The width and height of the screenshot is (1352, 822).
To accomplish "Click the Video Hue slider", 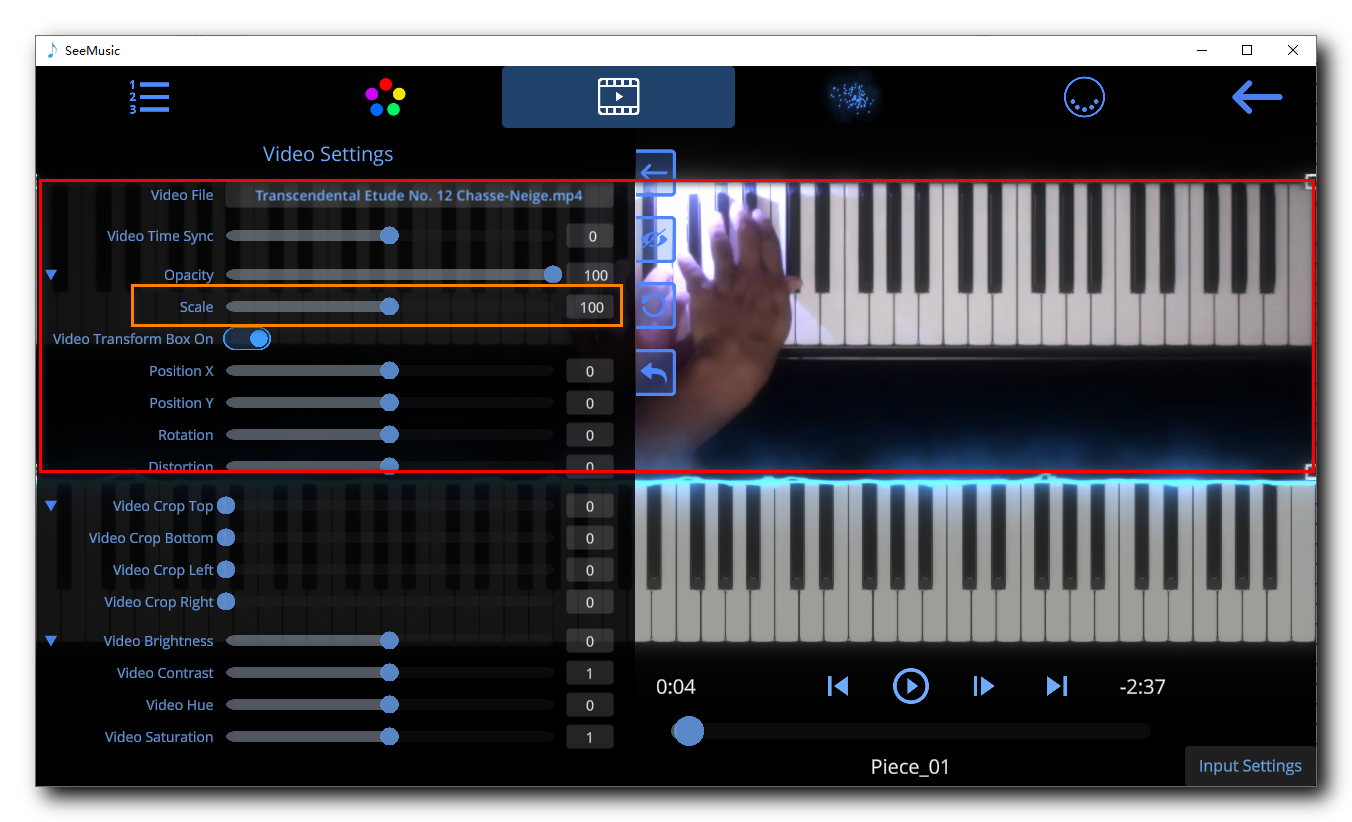I will [x=390, y=705].
